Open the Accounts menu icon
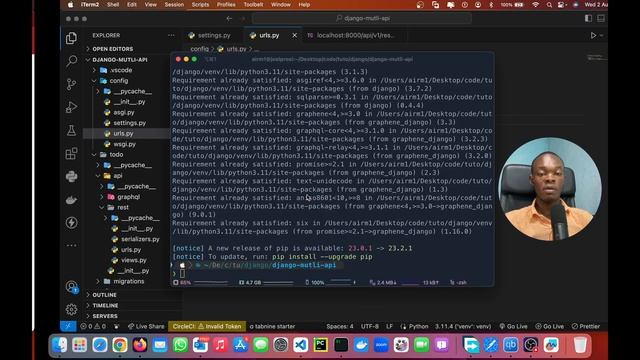 click(x=71, y=287)
